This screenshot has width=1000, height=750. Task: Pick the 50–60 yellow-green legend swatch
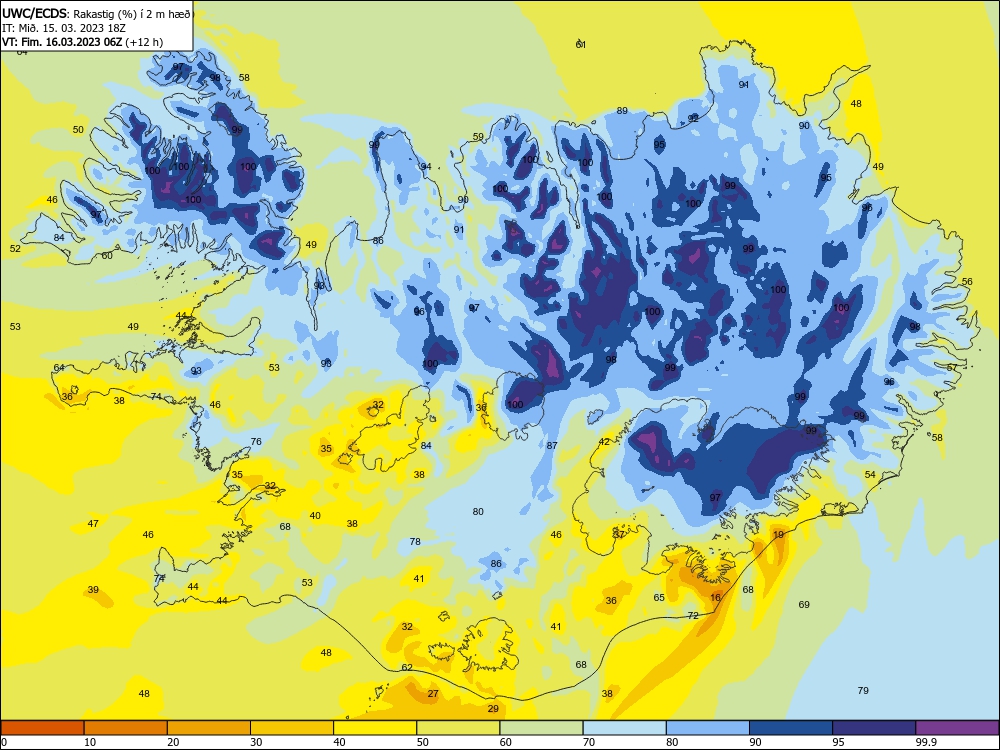point(458,728)
